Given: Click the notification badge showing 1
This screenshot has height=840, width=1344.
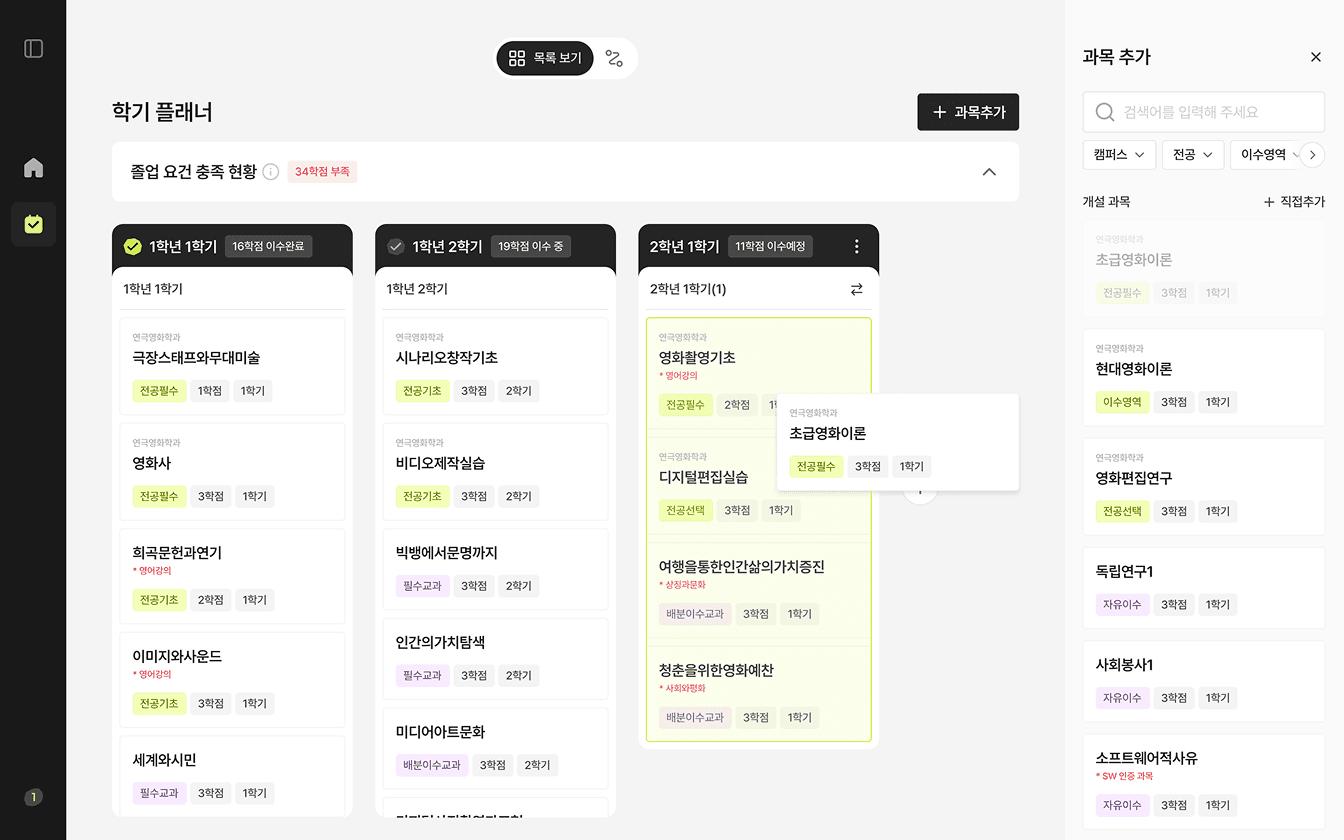Looking at the screenshot, I should point(33,797).
